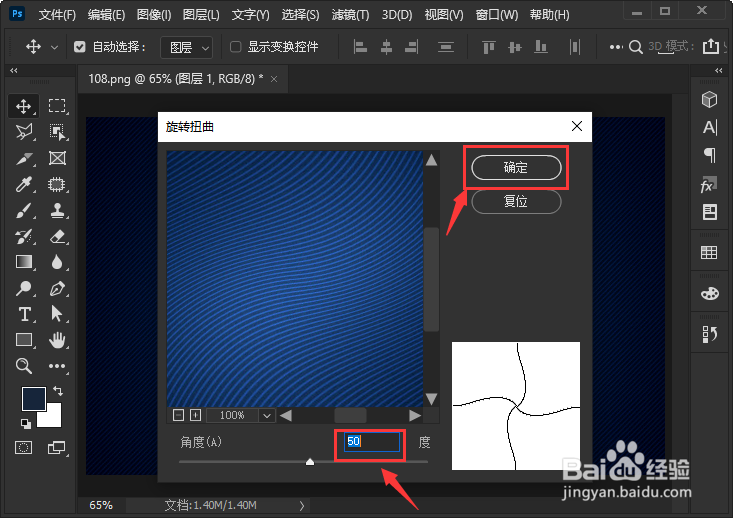Select the Eraser tool

tap(57, 237)
